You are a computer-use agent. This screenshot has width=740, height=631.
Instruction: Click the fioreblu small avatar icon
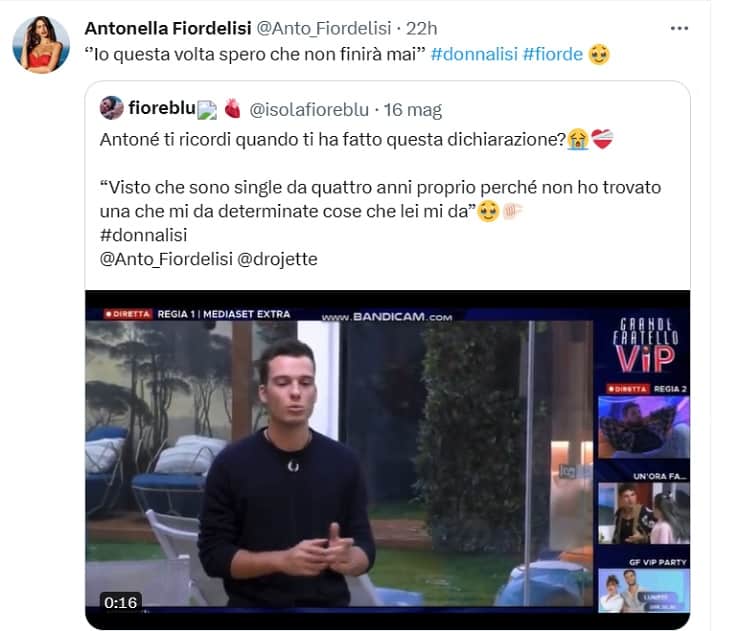point(112,108)
